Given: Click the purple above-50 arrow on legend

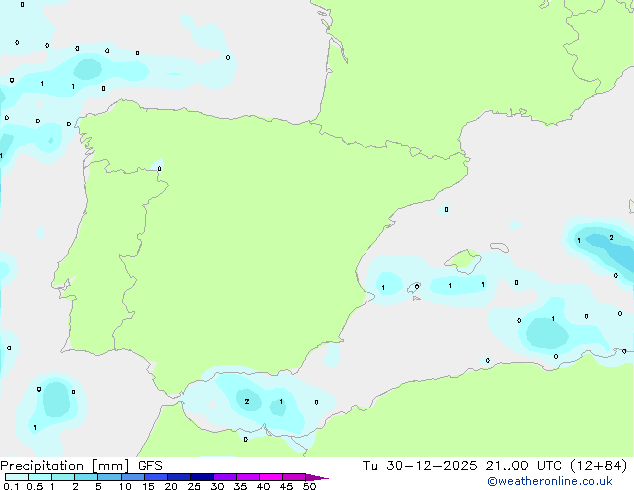Looking at the screenshot, I should click(317, 477).
